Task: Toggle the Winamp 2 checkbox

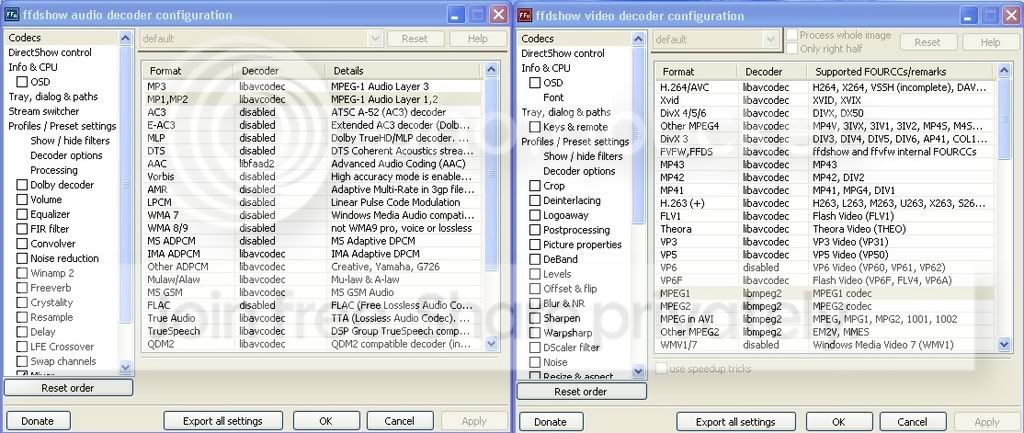Action: coord(22,274)
